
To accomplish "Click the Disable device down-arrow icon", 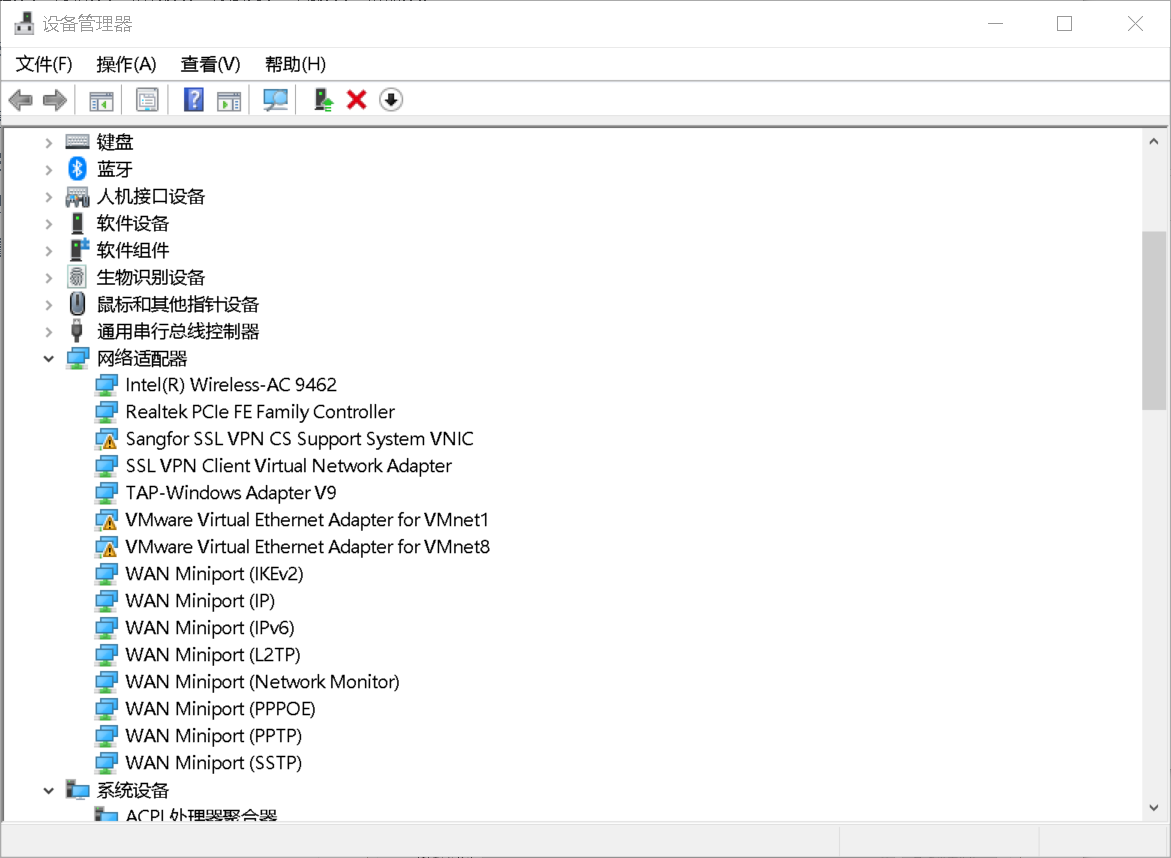I will pyautogui.click(x=390, y=99).
